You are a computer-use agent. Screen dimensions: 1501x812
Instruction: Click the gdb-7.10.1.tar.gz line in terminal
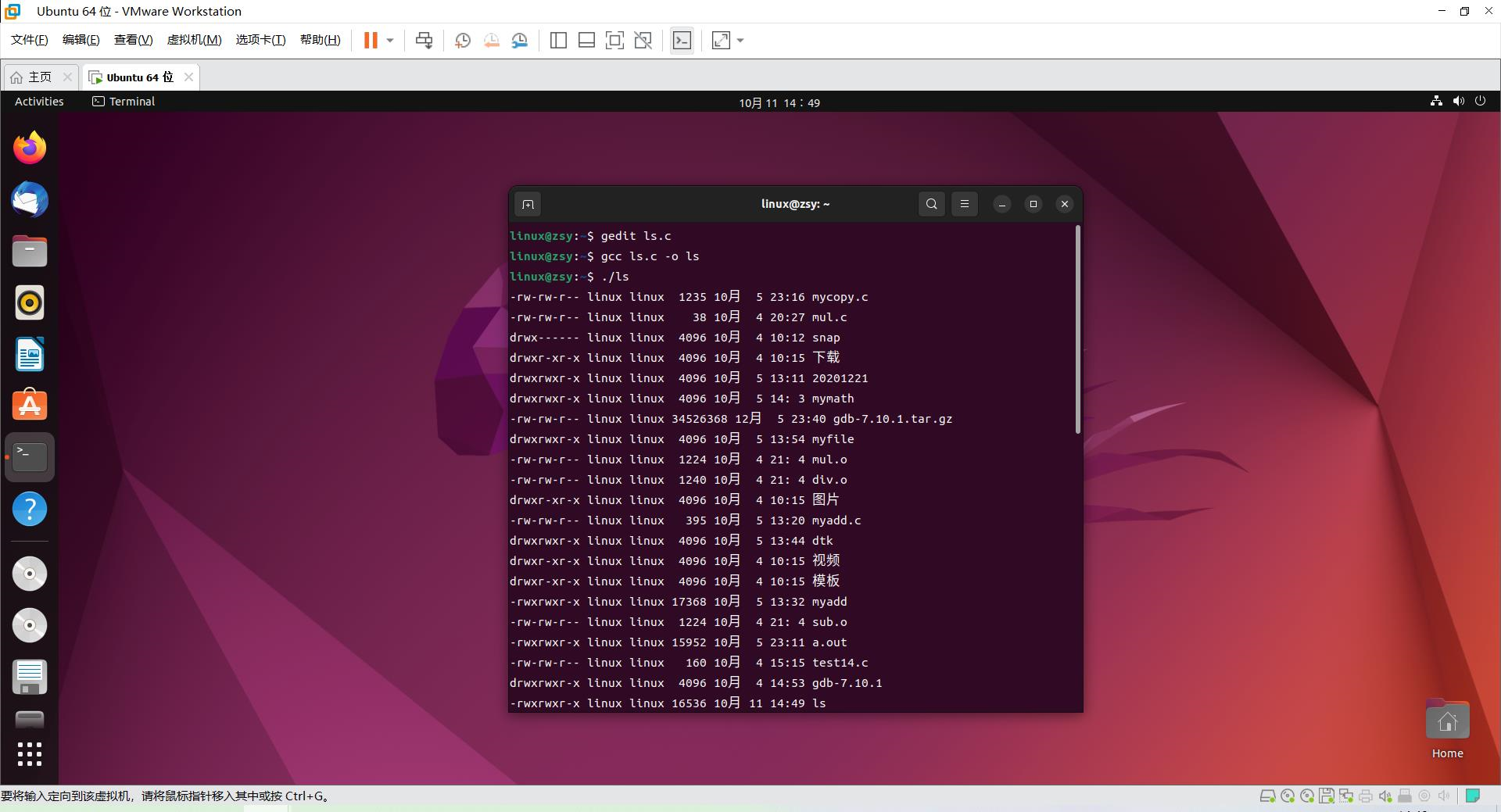click(x=731, y=419)
